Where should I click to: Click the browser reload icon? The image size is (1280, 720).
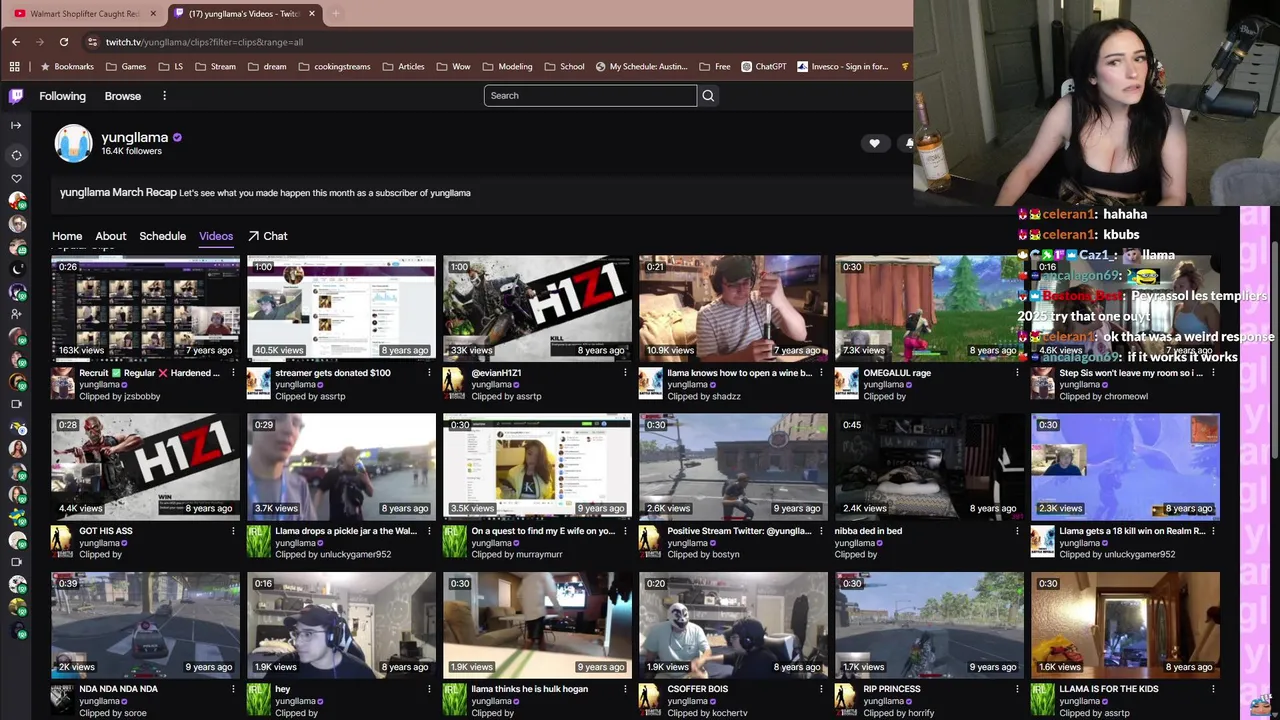click(64, 42)
